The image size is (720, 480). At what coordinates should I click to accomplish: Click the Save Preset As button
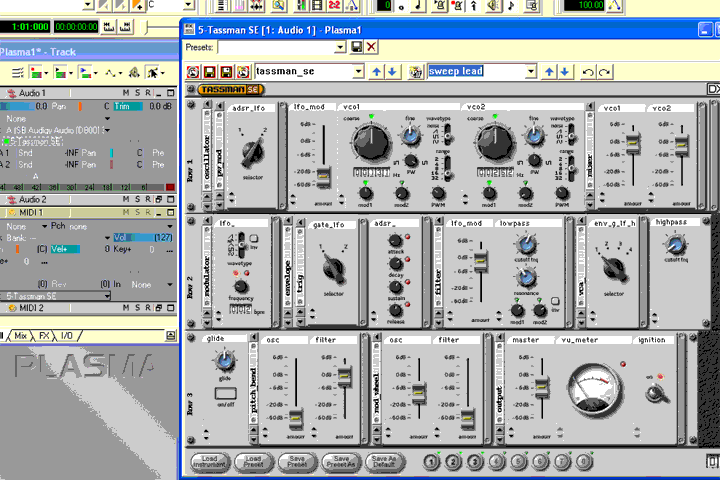click(341, 462)
